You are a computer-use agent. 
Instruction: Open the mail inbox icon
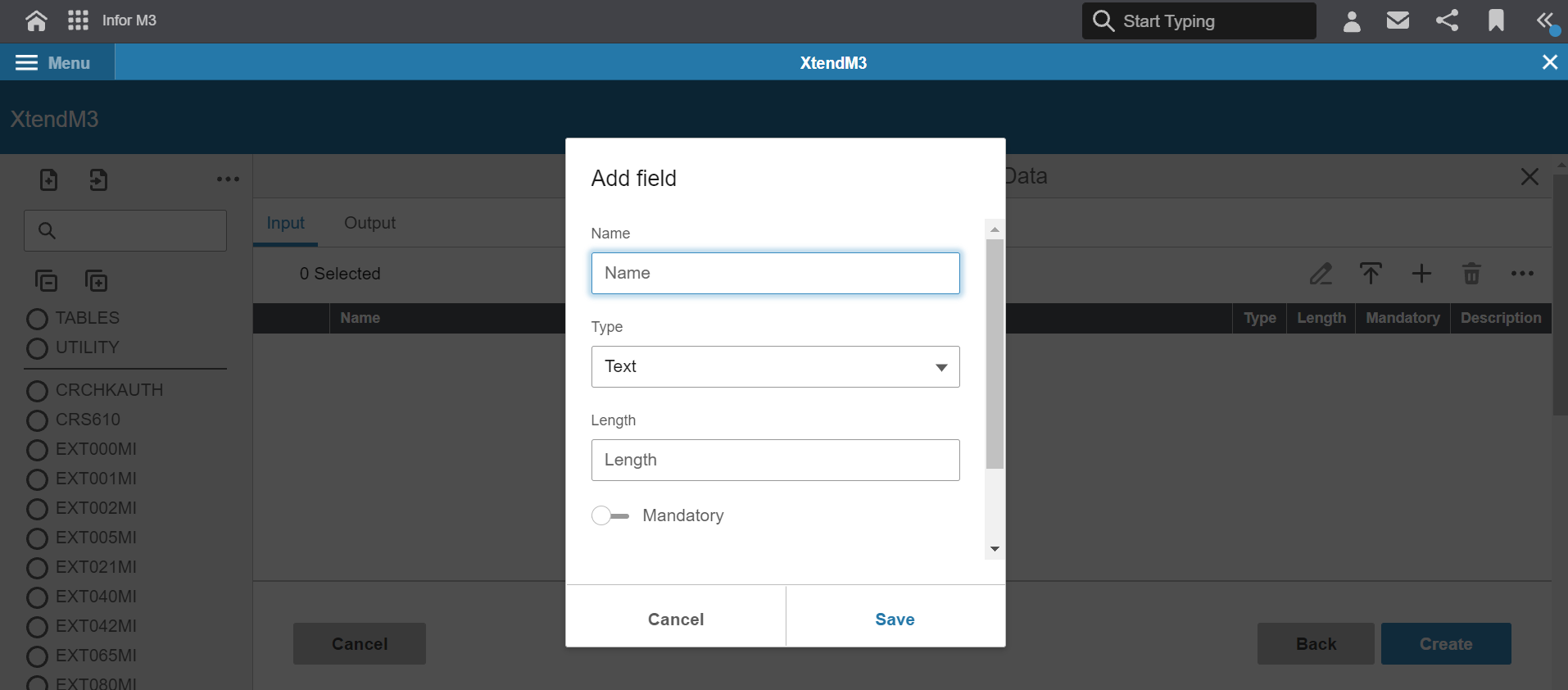[x=1398, y=20]
